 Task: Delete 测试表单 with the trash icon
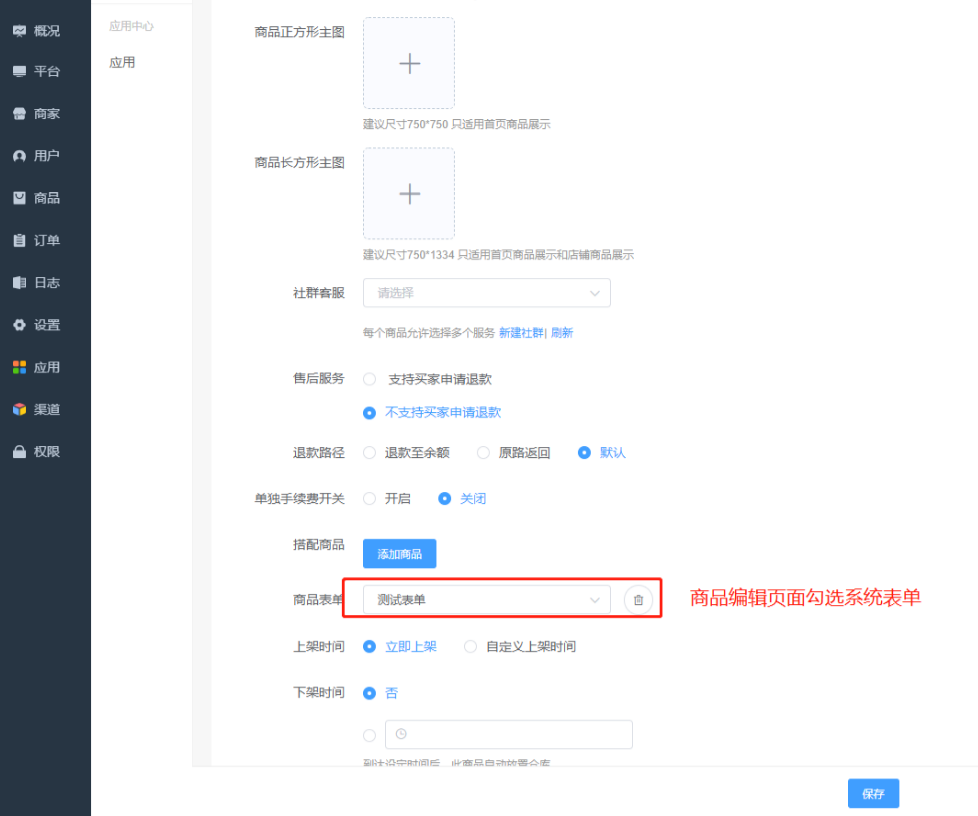[x=638, y=600]
